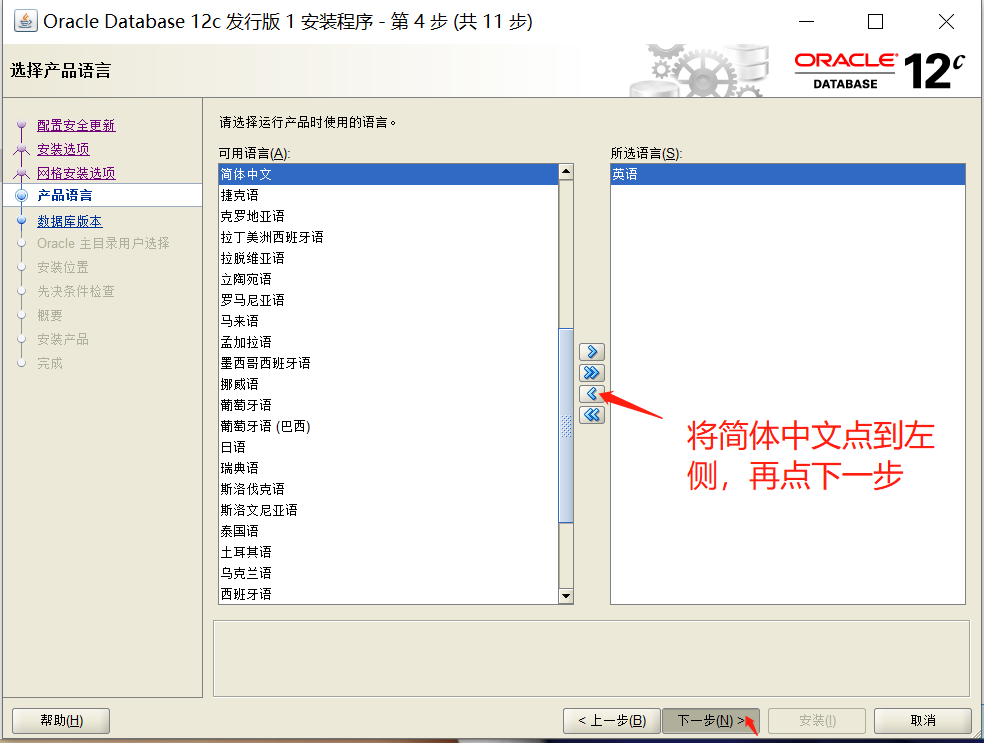Proceed with 下一步(N) button
This screenshot has height=743, width=984.
pos(711,720)
